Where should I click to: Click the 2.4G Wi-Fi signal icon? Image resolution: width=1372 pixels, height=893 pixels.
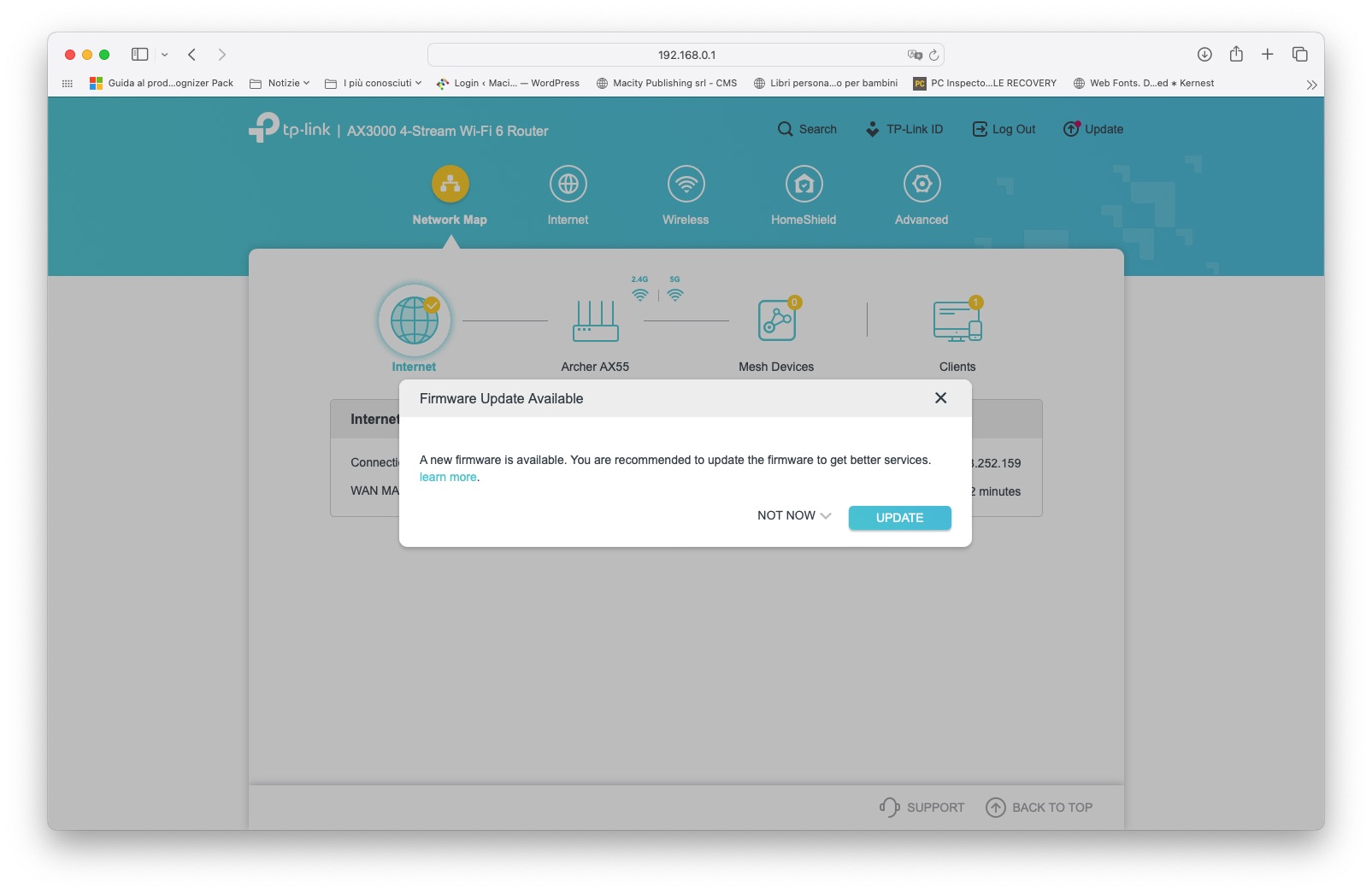(x=640, y=295)
